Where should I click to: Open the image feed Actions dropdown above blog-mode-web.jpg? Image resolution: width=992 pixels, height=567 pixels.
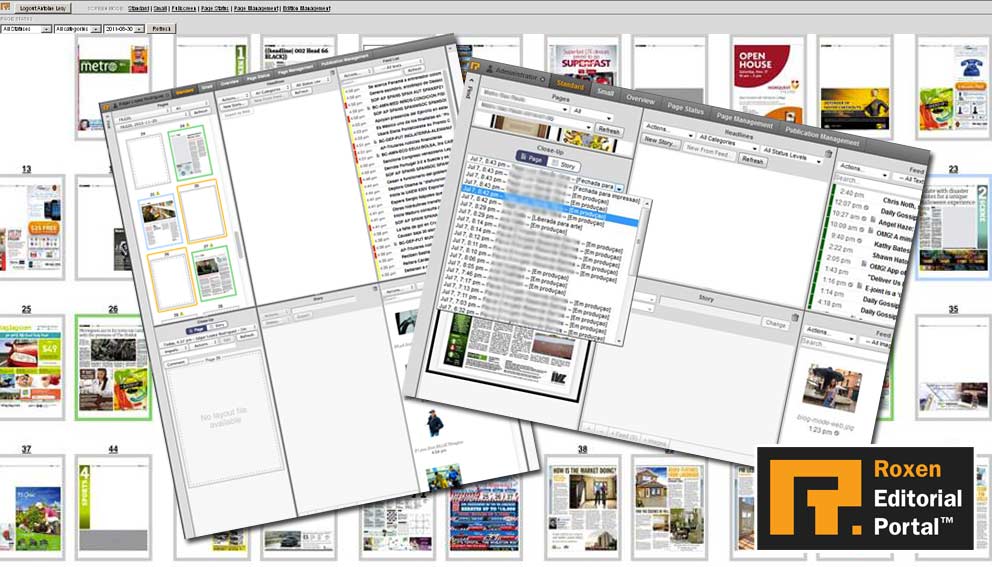[x=829, y=333]
